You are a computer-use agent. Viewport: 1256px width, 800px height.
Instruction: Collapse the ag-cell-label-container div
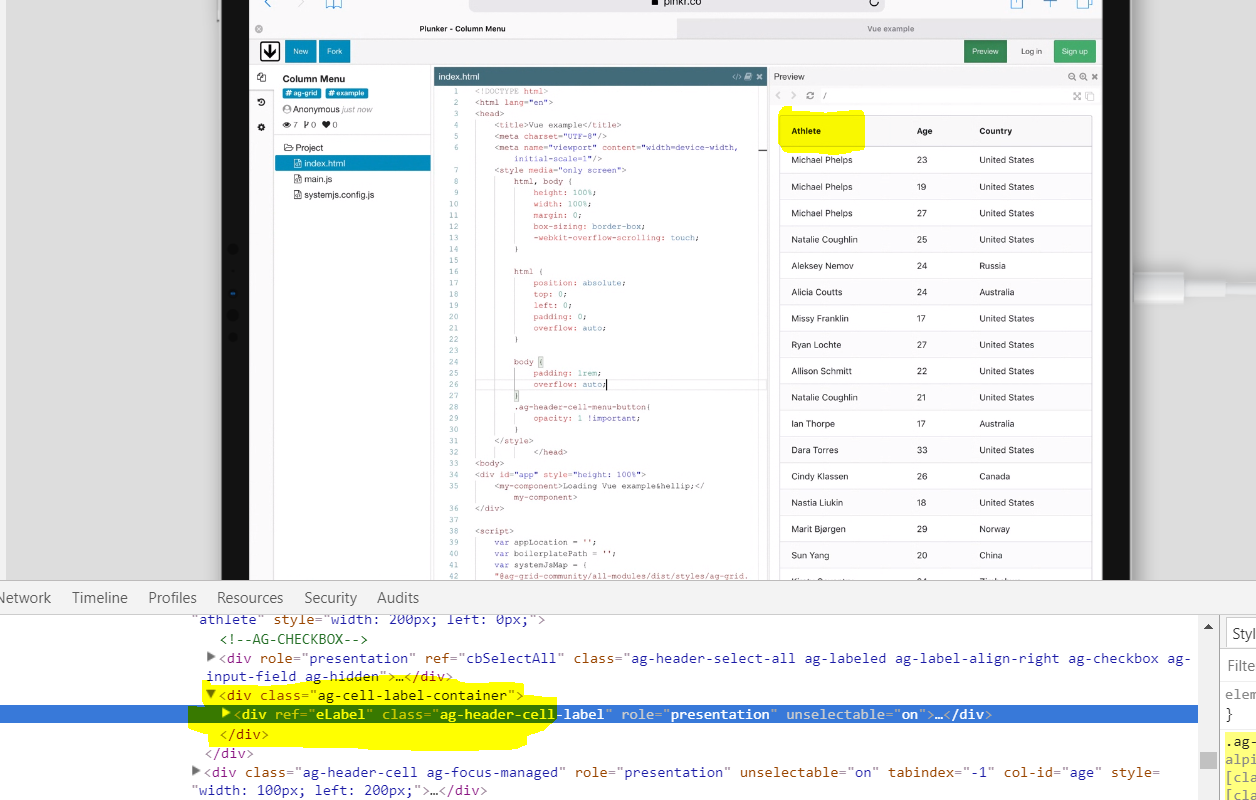(x=211, y=693)
